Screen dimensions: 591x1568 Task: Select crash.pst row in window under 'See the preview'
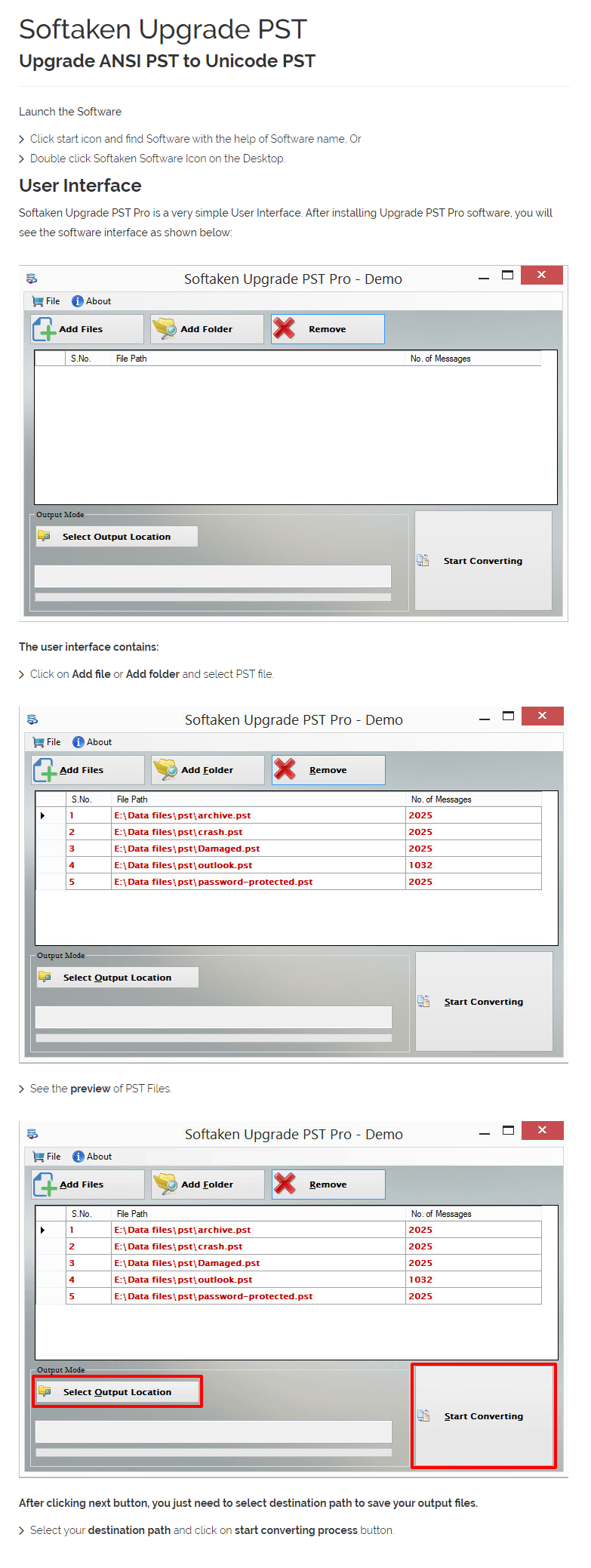tap(289, 1246)
